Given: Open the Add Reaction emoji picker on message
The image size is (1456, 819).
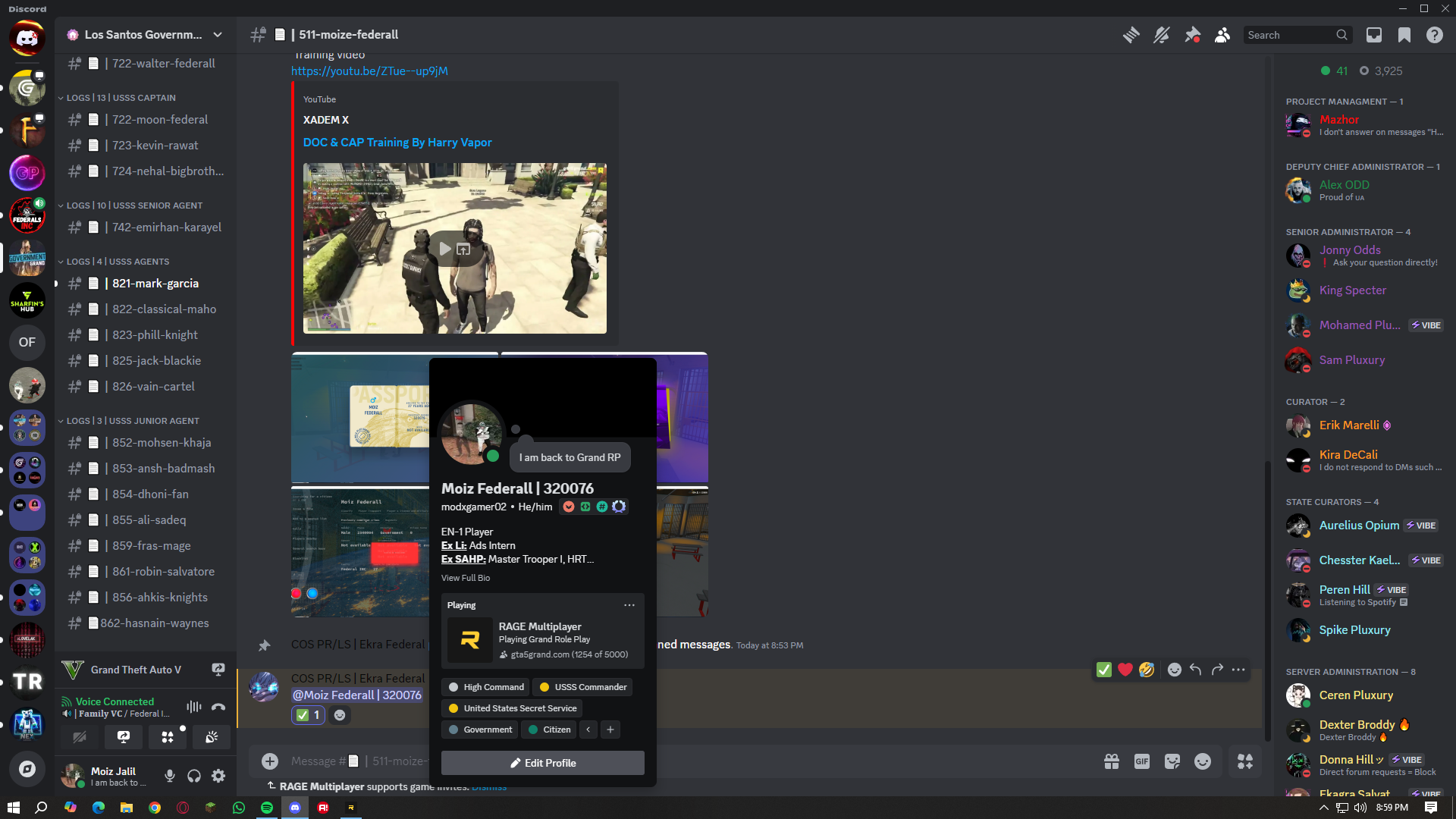Looking at the screenshot, I should [1174, 670].
